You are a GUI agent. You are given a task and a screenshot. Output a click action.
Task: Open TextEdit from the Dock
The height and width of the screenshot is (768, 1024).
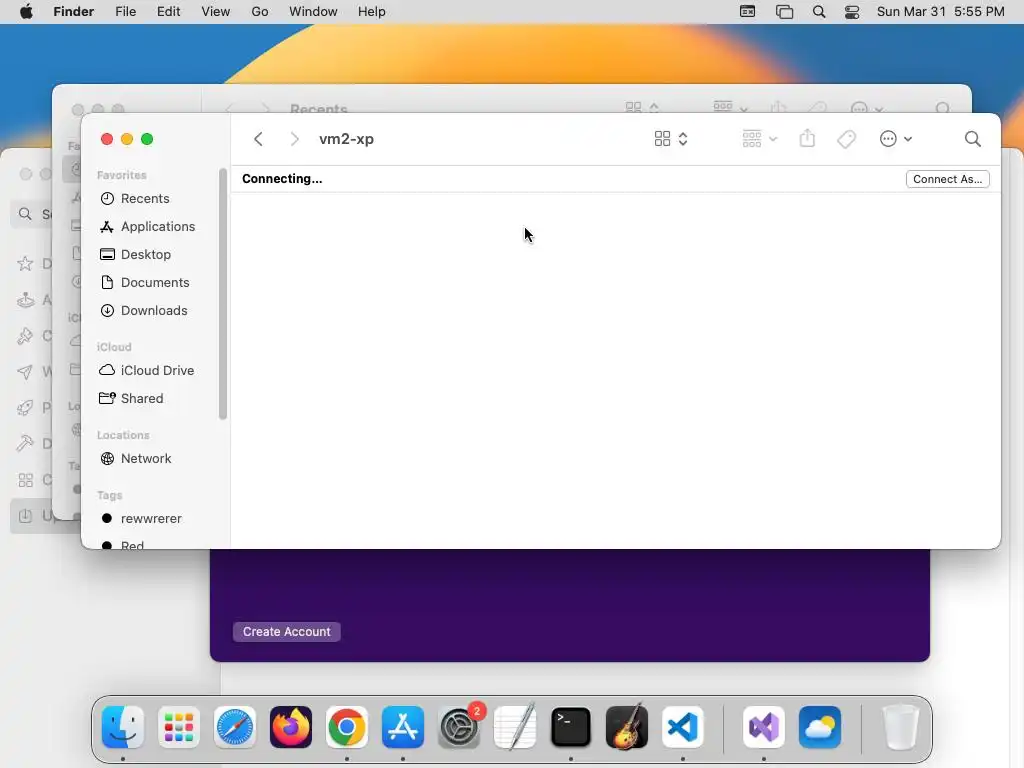point(515,727)
